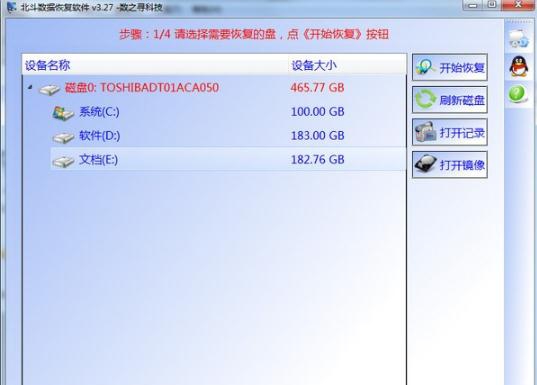This screenshot has width=537, height=385.
Task: Select 磁盘0: TOSHIBADT01ACA050 disk row
Action: click(x=215, y=88)
